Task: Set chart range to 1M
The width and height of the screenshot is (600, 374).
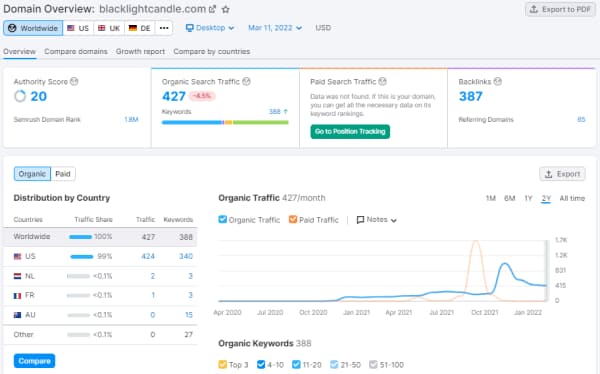Action: (491, 198)
